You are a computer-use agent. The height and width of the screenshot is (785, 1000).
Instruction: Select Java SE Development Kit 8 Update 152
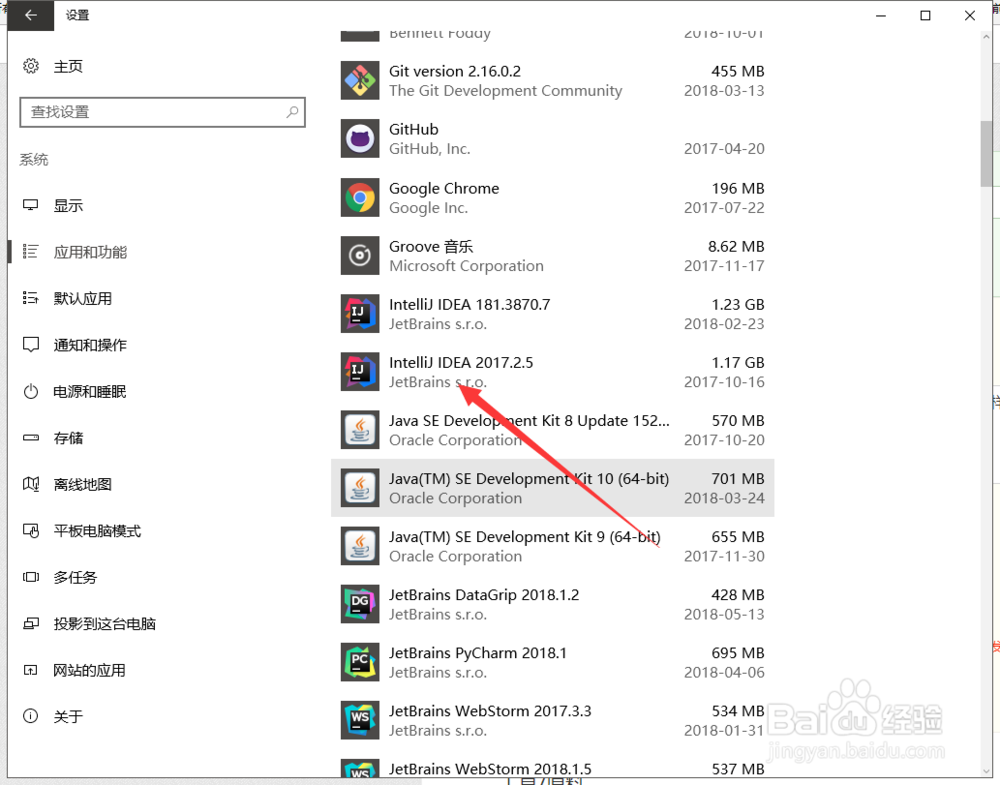coord(529,421)
